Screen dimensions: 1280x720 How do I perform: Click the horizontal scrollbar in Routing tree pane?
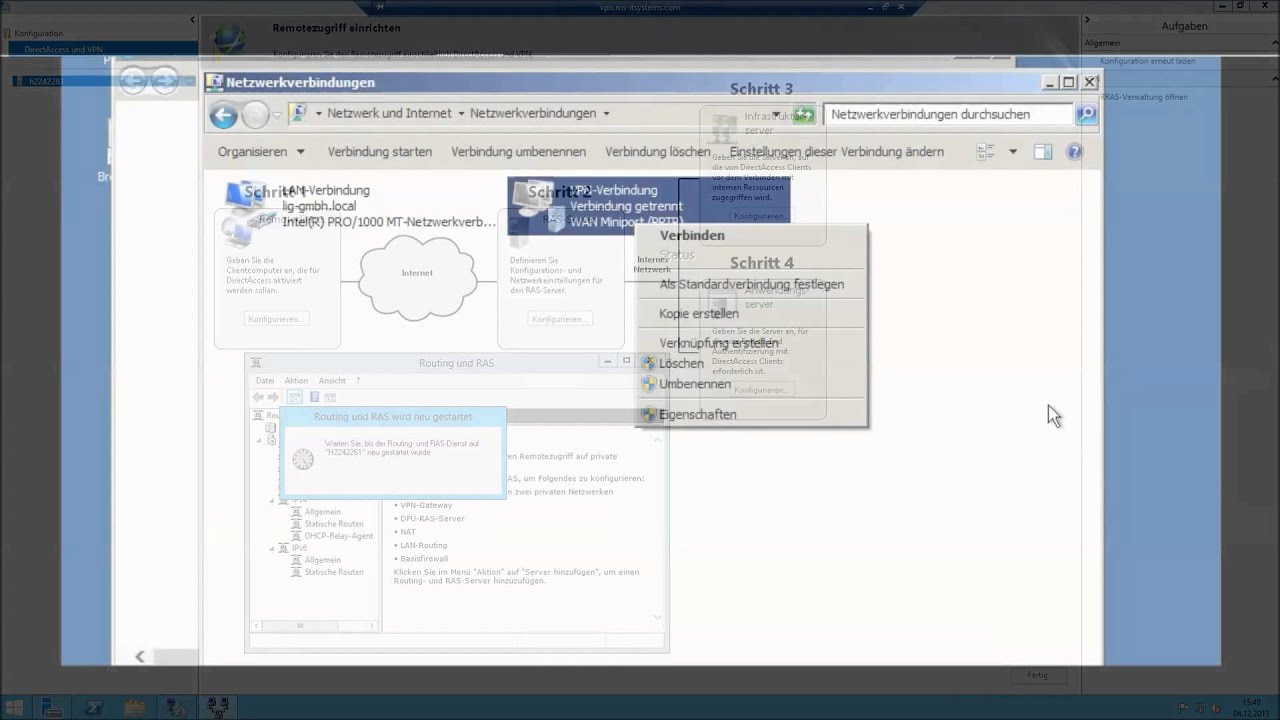tap(314, 626)
